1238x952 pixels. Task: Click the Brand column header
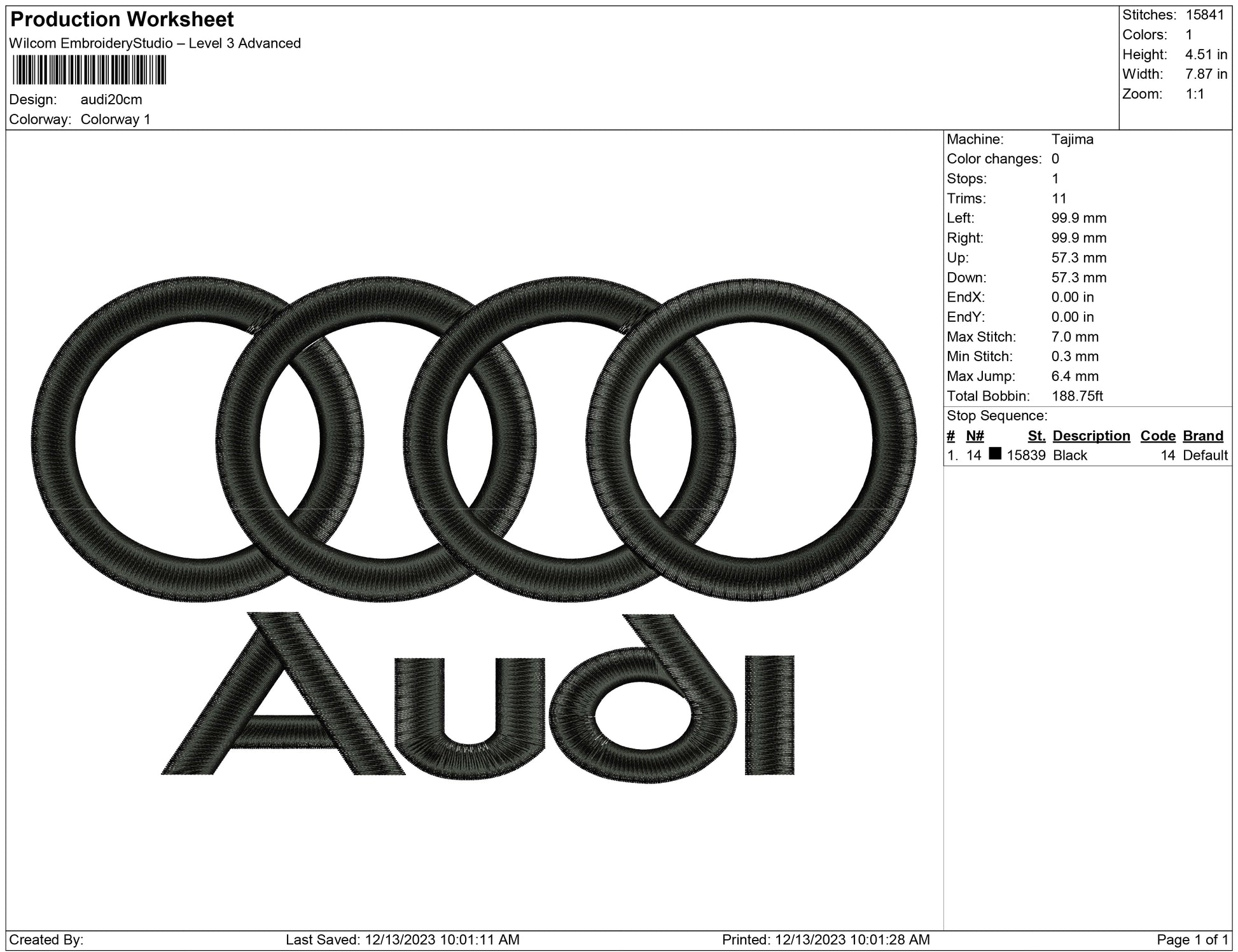(x=1203, y=436)
